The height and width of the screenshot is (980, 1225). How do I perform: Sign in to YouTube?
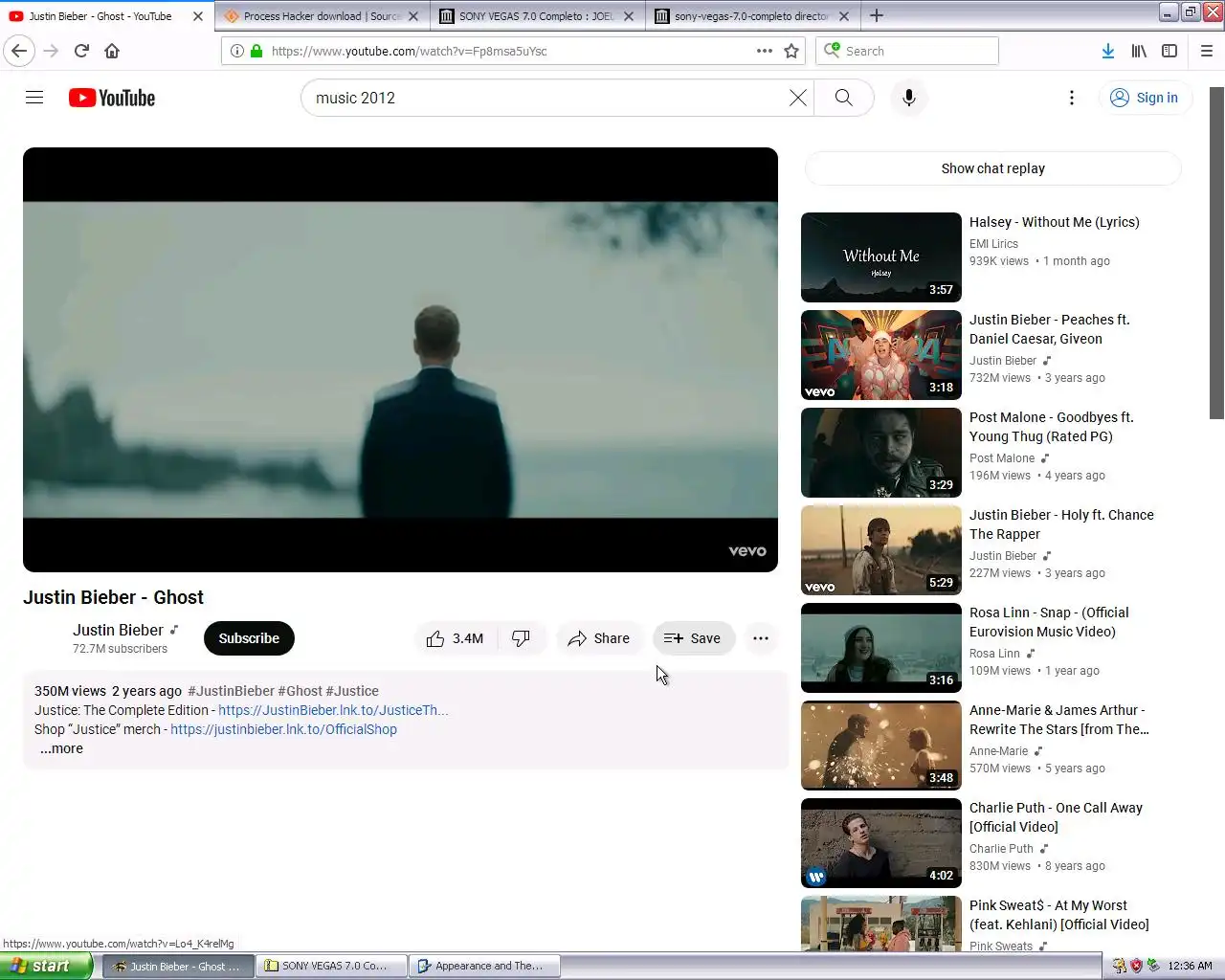(1145, 98)
